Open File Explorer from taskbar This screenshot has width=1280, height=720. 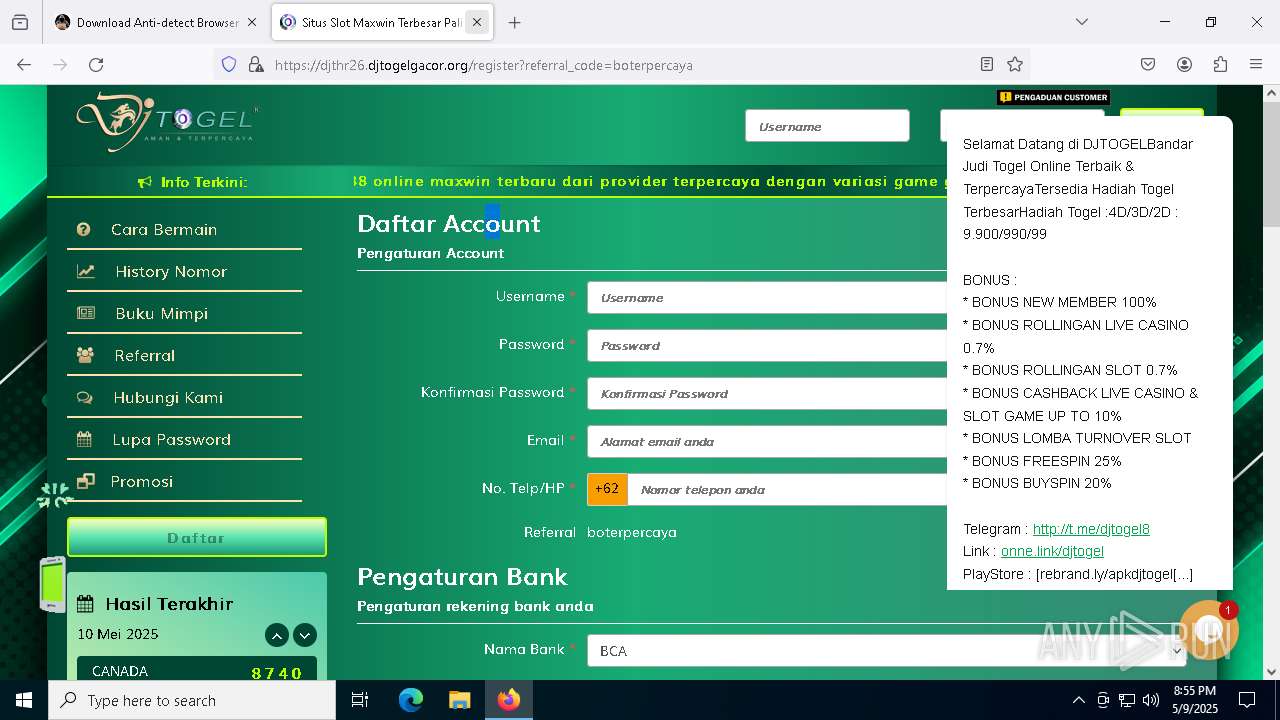point(459,700)
